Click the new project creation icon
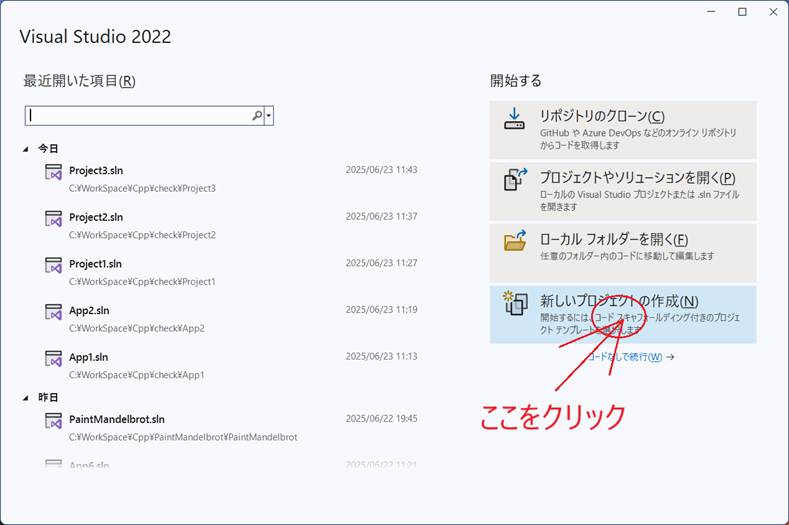 (x=515, y=303)
